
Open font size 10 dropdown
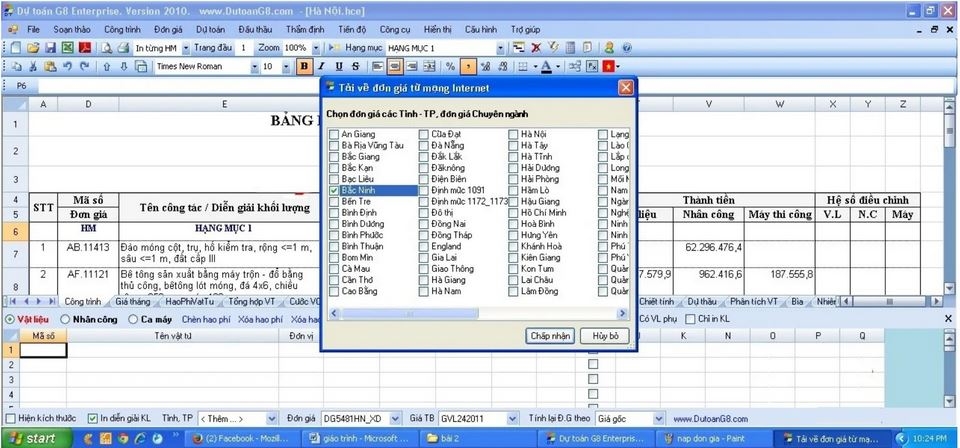pos(286,67)
